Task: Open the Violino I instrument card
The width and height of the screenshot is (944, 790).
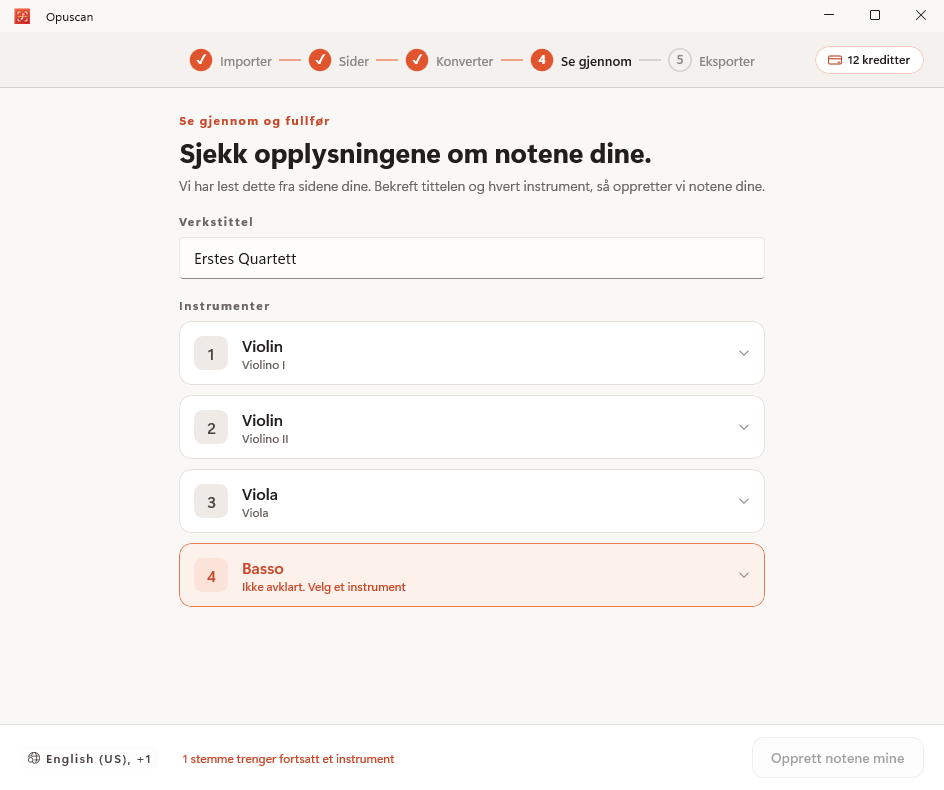Action: [472, 353]
